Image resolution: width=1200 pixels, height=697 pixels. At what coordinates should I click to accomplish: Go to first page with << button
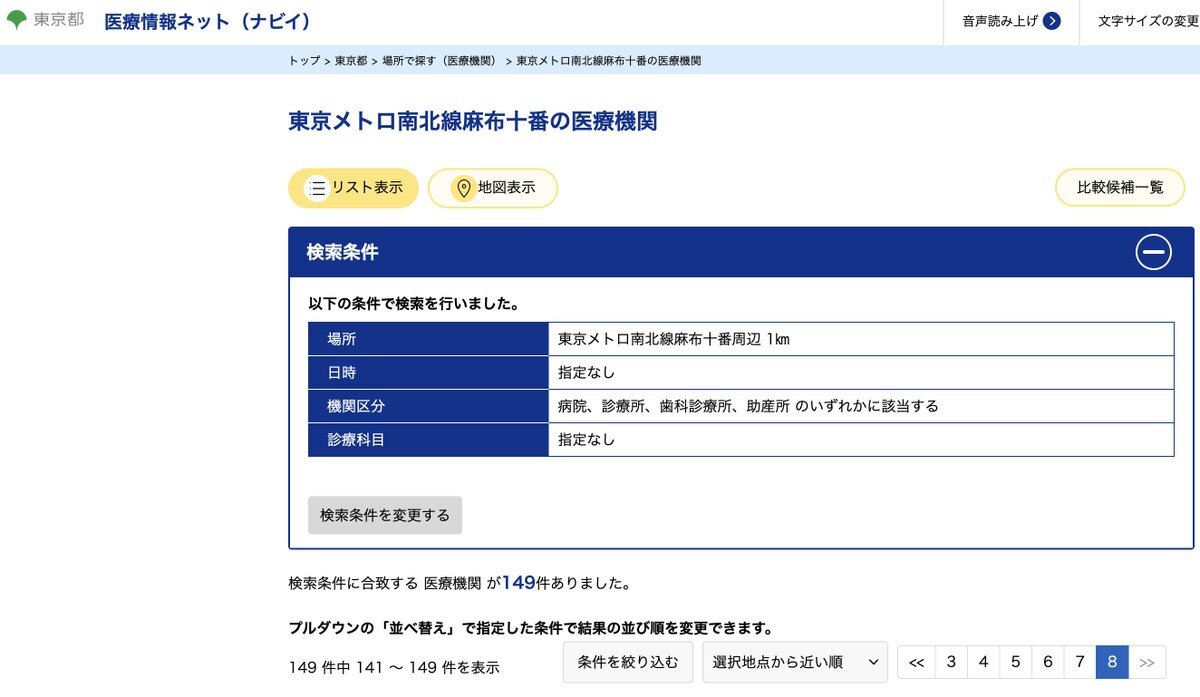click(x=916, y=662)
